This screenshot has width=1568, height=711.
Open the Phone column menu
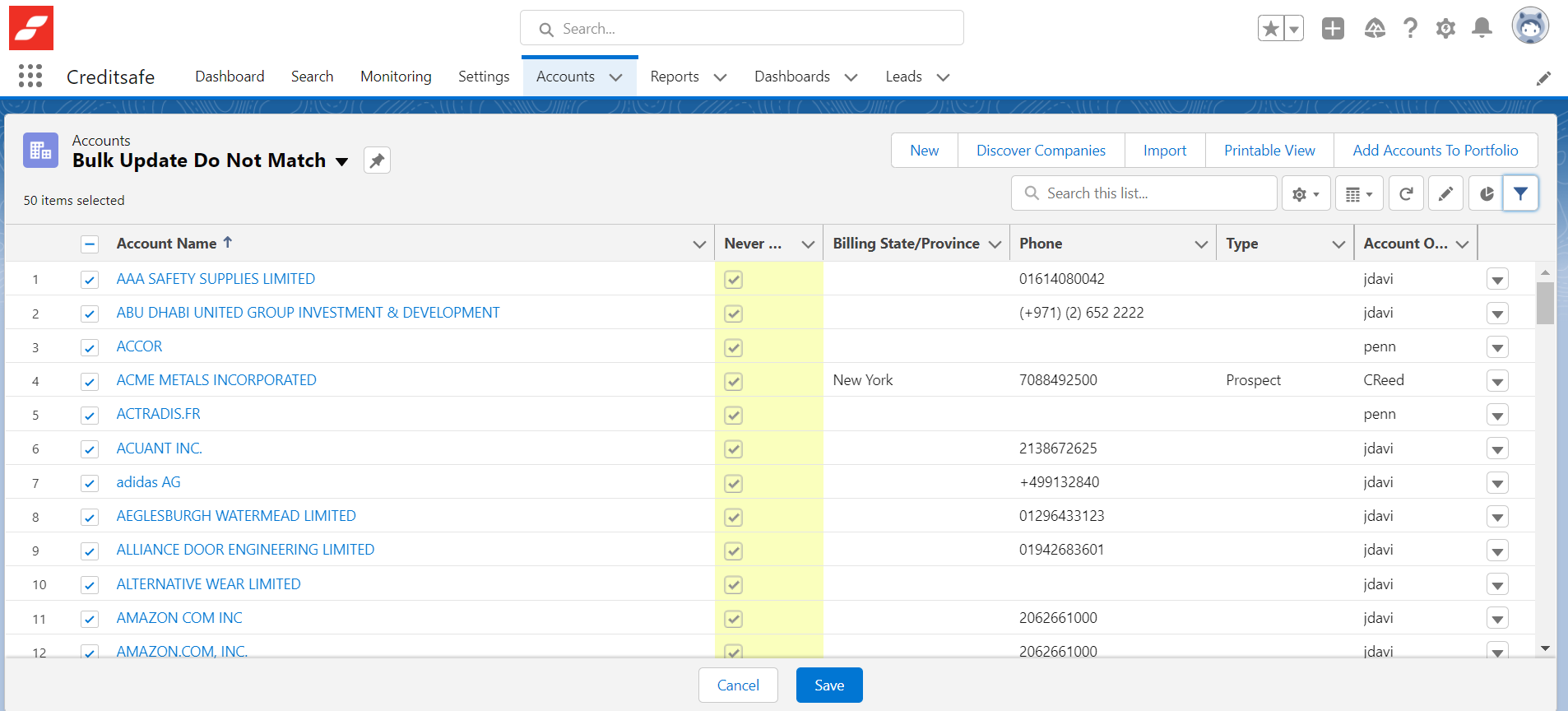(x=1201, y=244)
